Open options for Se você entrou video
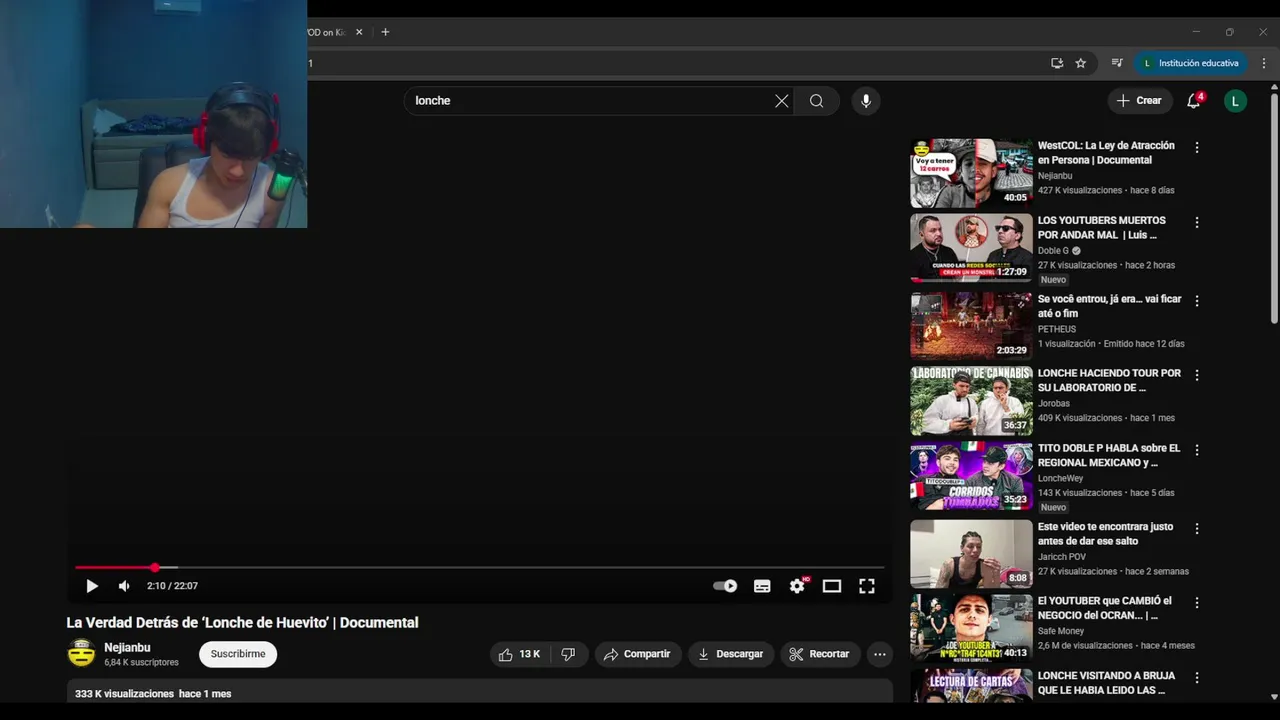 (x=1197, y=301)
